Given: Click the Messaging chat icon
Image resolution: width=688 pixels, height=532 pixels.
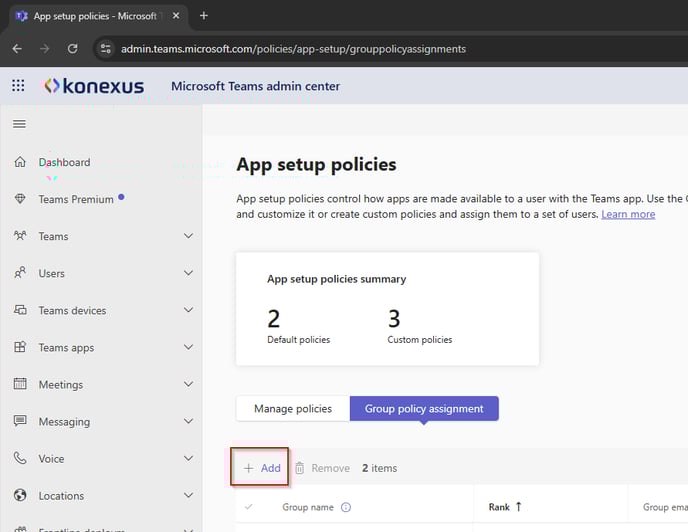Looking at the screenshot, I should click(20, 421).
